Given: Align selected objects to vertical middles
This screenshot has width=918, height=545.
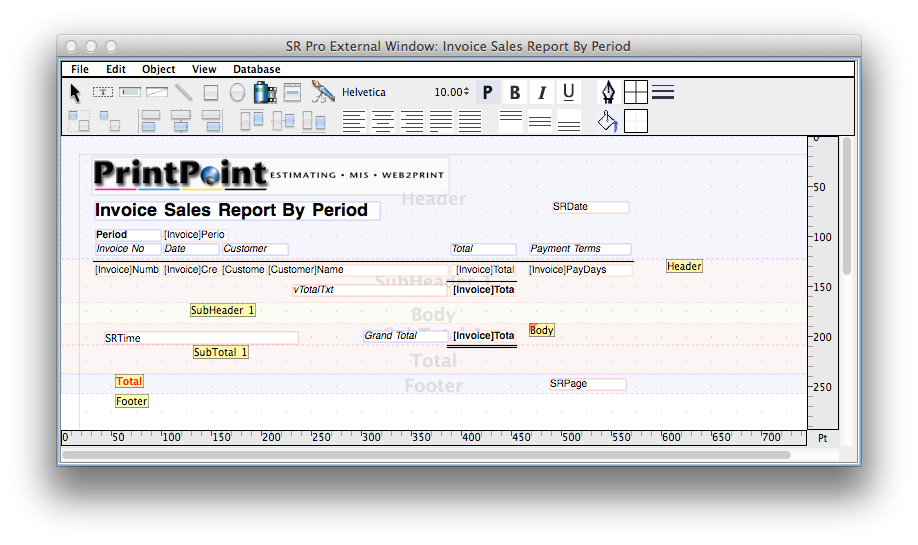Looking at the screenshot, I should pos(283,121).
